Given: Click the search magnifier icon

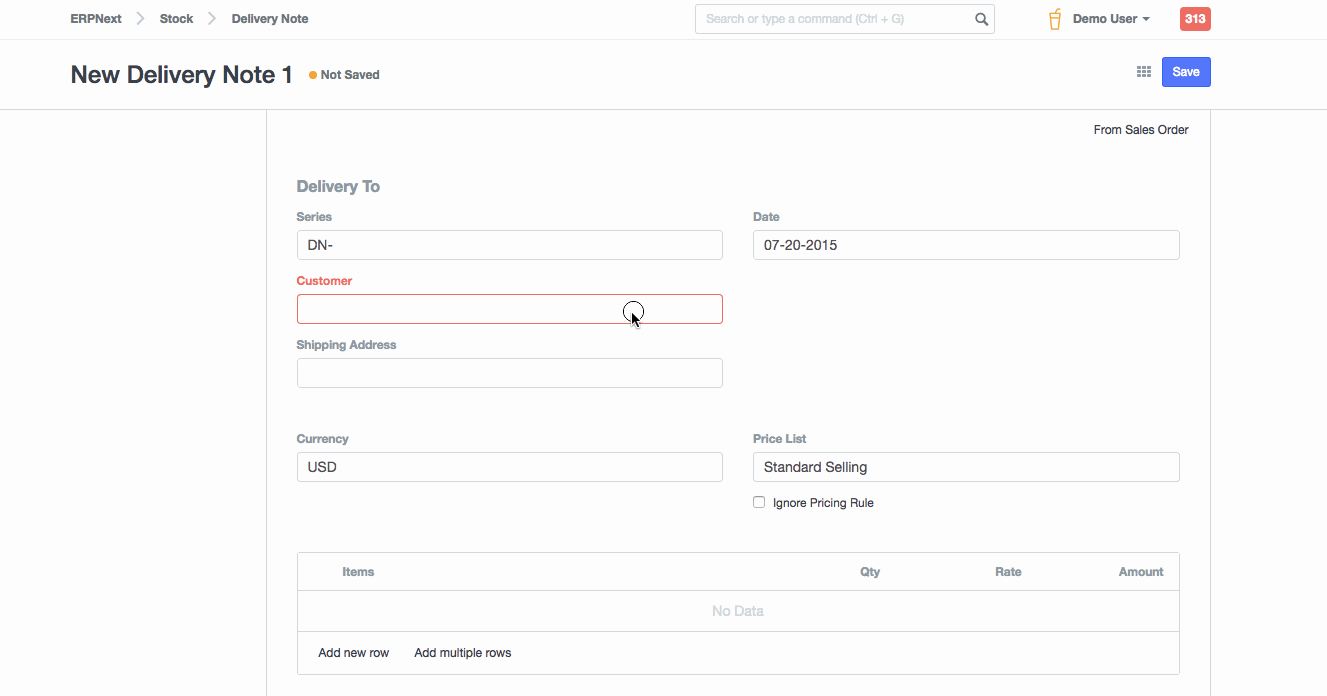Looking at the screenshot, I should click(981, 19).
